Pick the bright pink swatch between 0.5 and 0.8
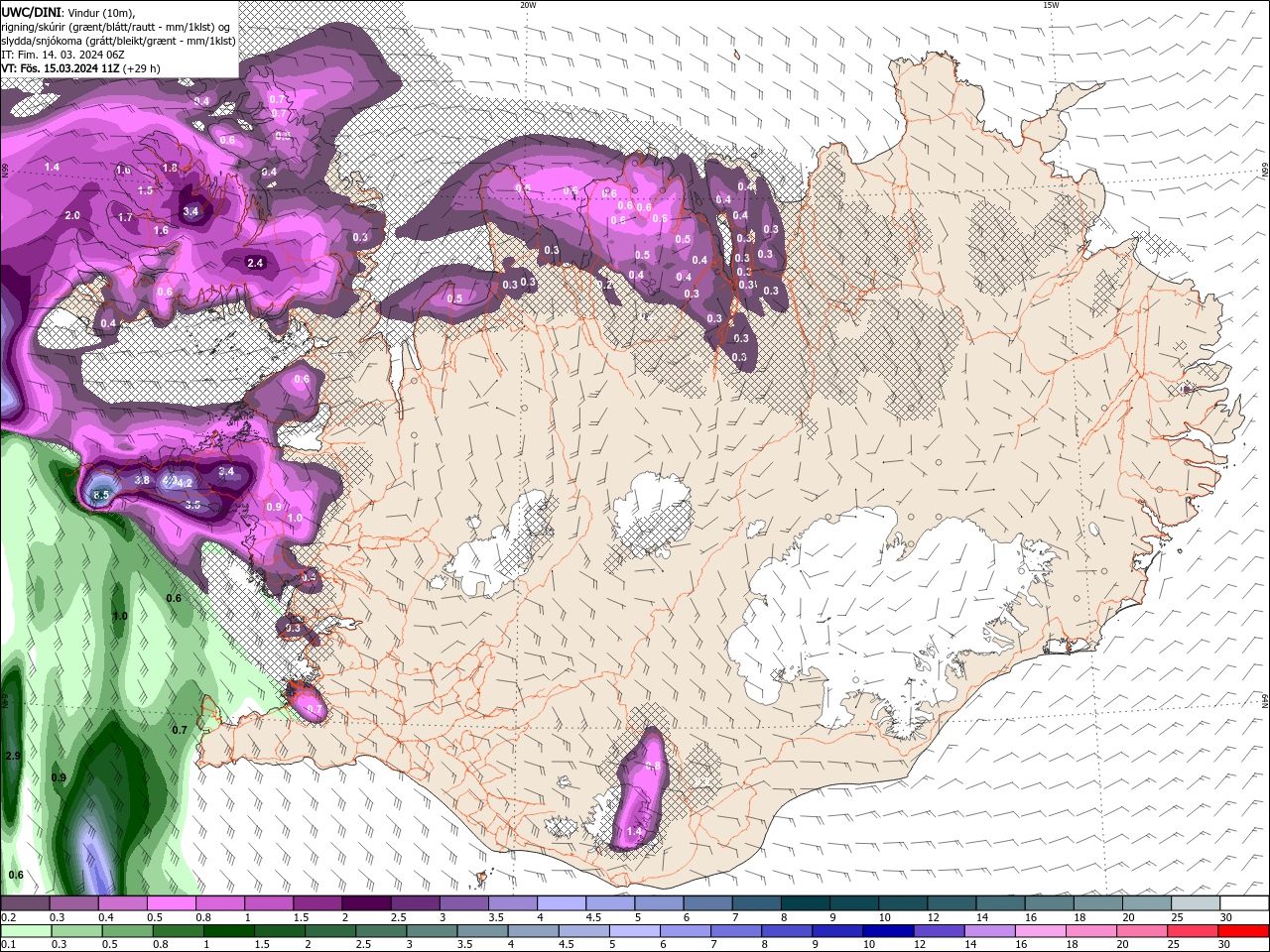The width and height of the screenshot is (1270, 952). tap(171, 903)
